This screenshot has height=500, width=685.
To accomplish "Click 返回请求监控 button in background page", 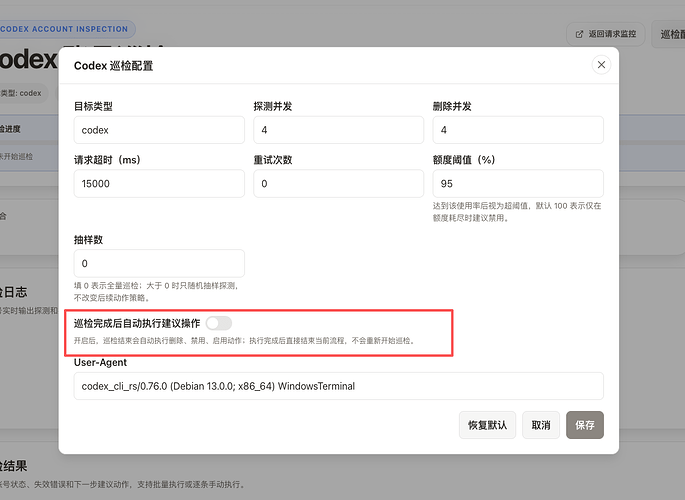I will [605, 34].
